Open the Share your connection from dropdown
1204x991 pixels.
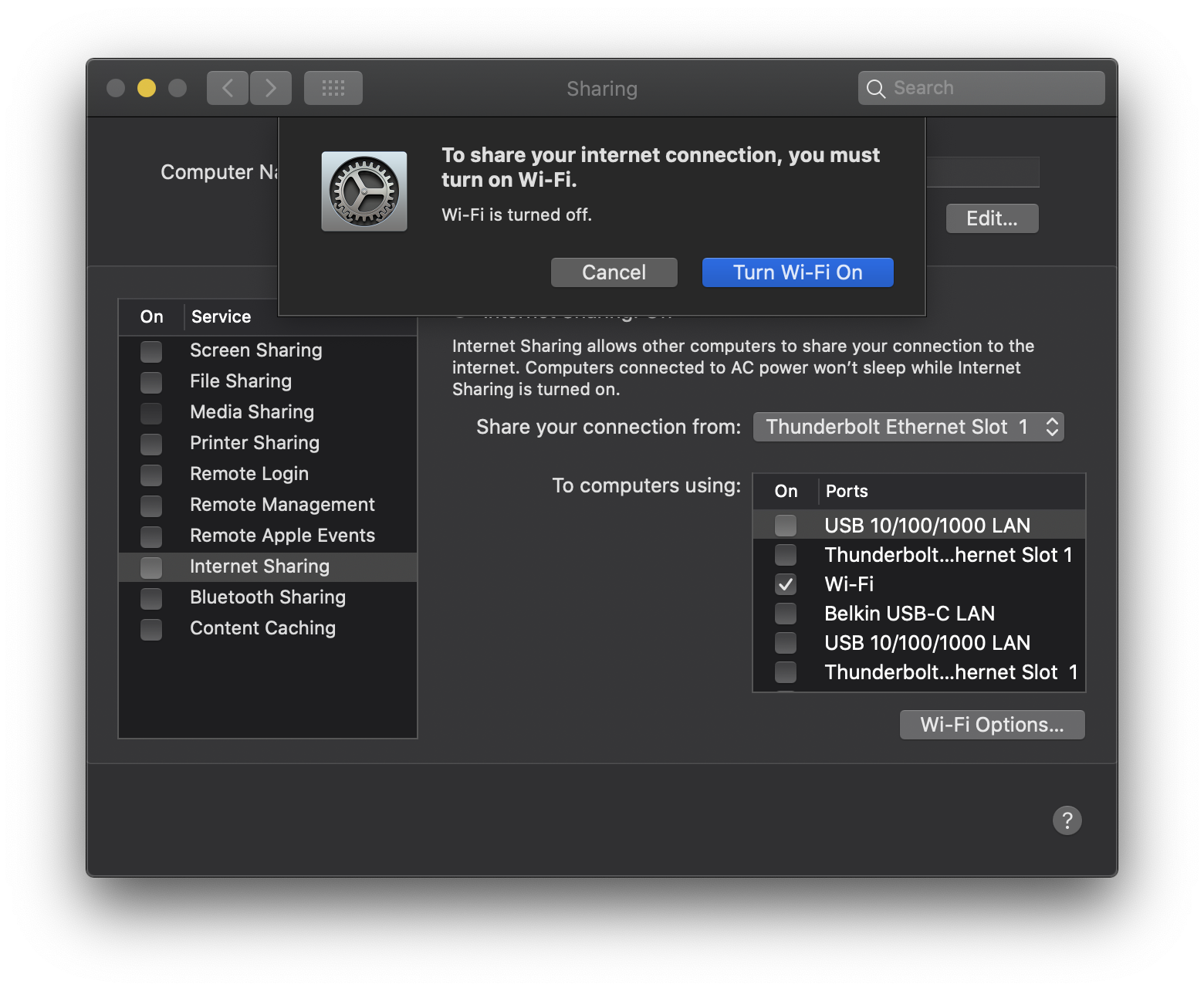(908, 427)
